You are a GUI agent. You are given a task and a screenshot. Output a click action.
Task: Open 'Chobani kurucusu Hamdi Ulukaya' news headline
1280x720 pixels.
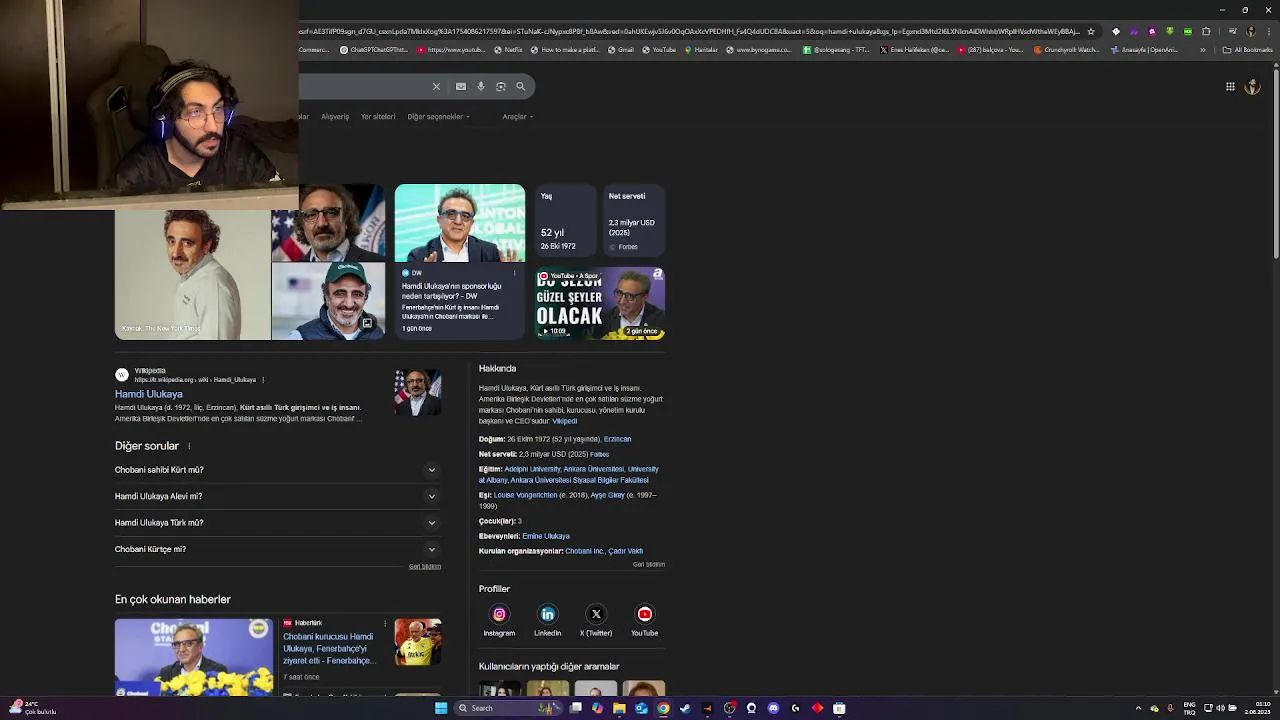click(329, 648)
